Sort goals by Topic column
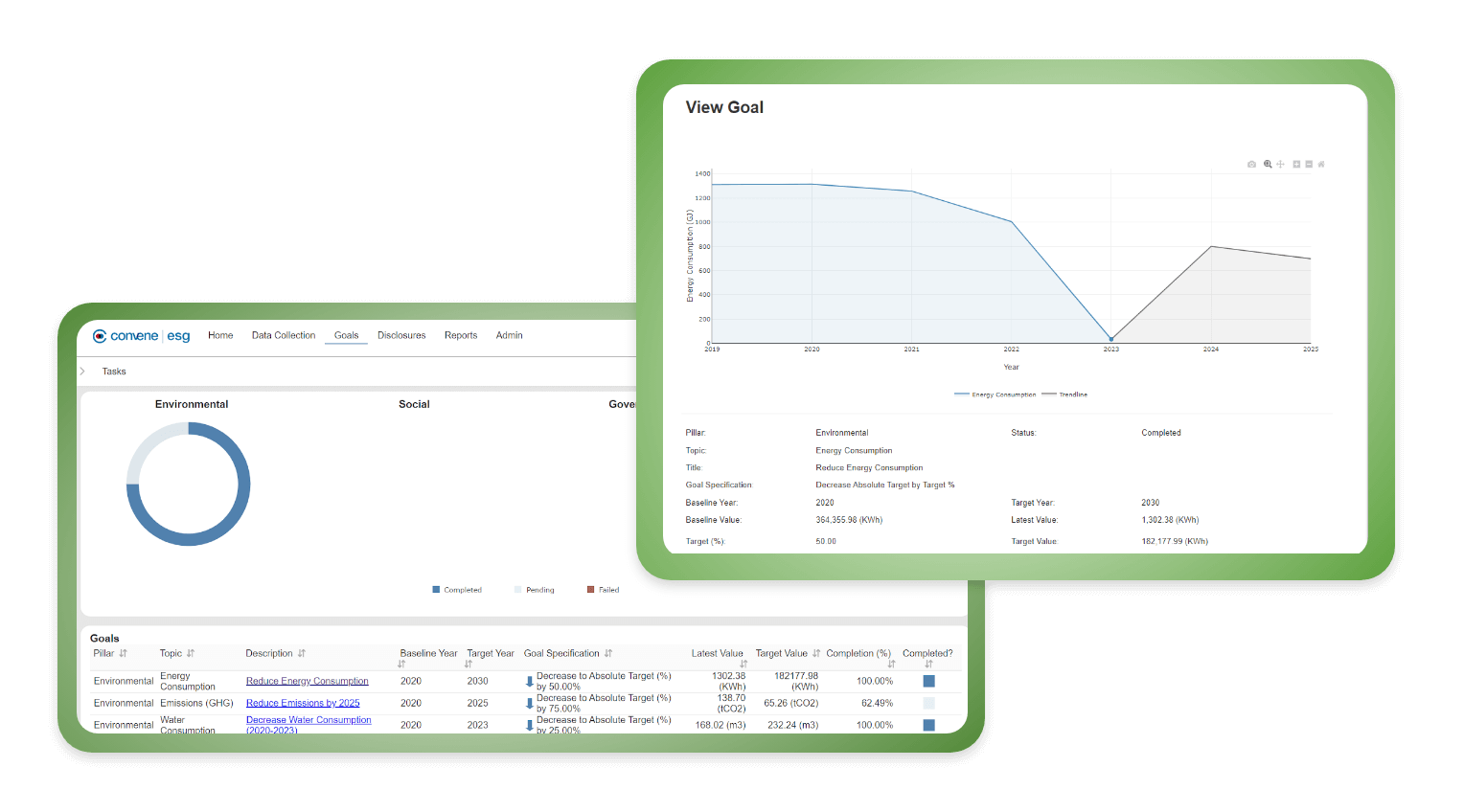Screen dimensions: 1464x812 click(191, 654)
